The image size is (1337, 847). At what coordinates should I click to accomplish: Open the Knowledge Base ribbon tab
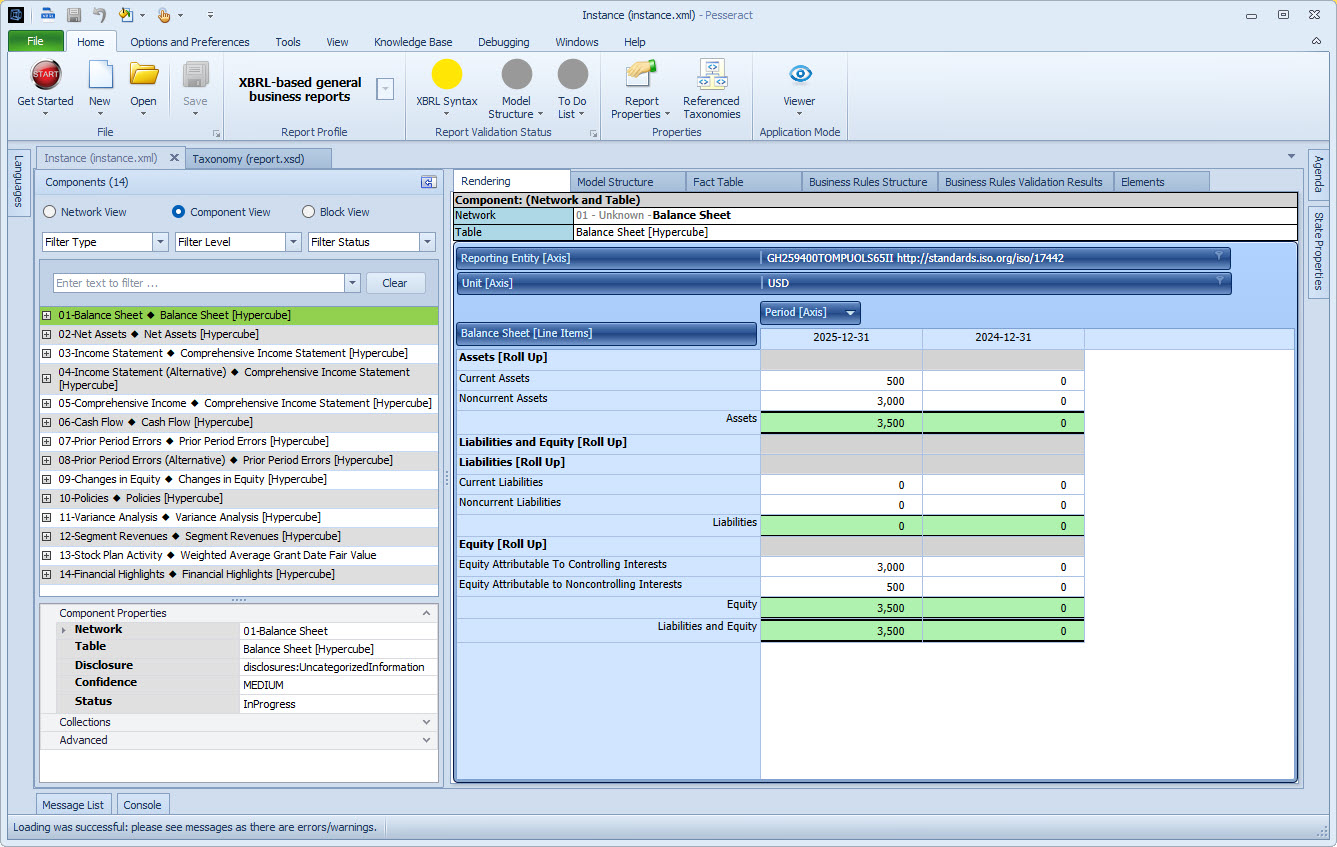coord(413,42)
